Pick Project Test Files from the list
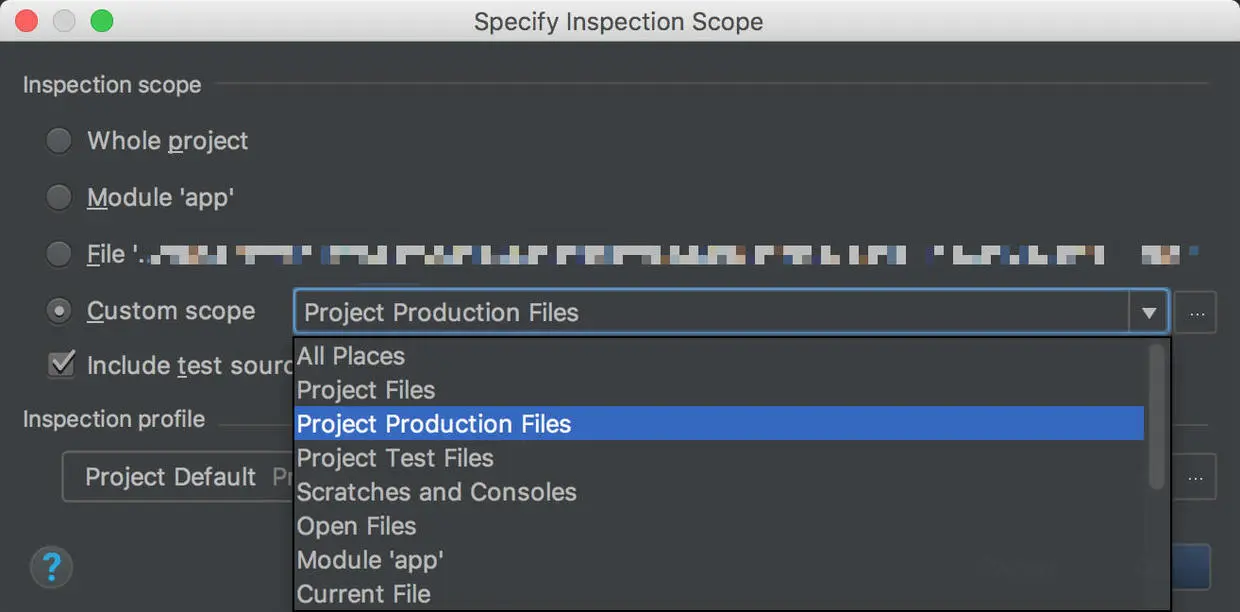 click(395, 458)
